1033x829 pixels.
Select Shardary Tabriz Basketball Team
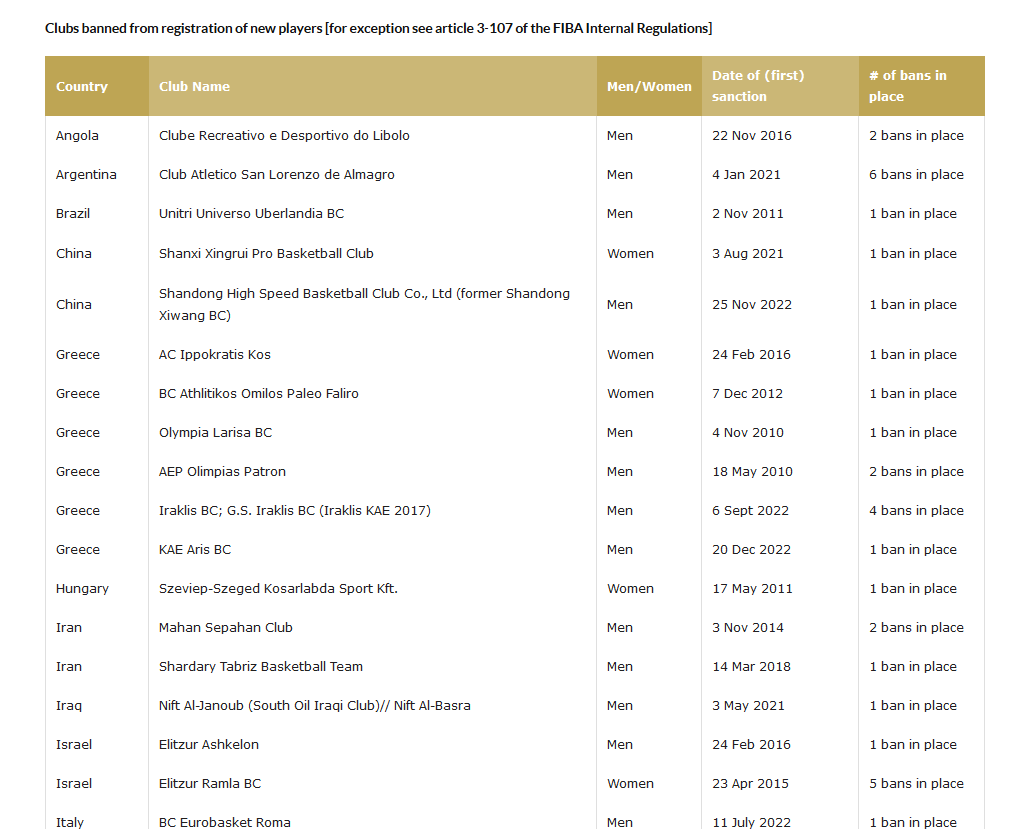coord(261,666)
